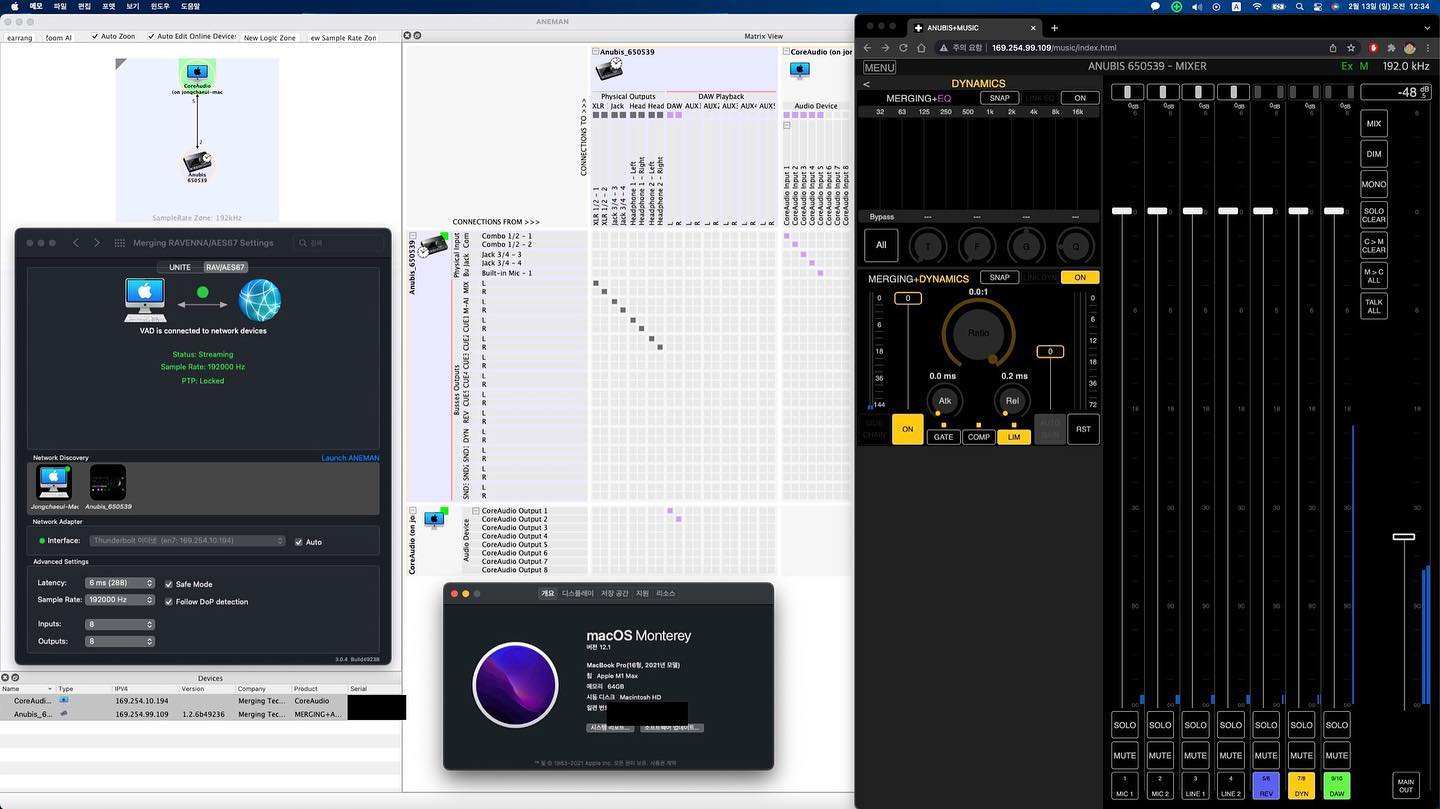This screenshot has height=809, width=1440.
Task: Enable the GATE dynamics mode
Action: point(943,437)
